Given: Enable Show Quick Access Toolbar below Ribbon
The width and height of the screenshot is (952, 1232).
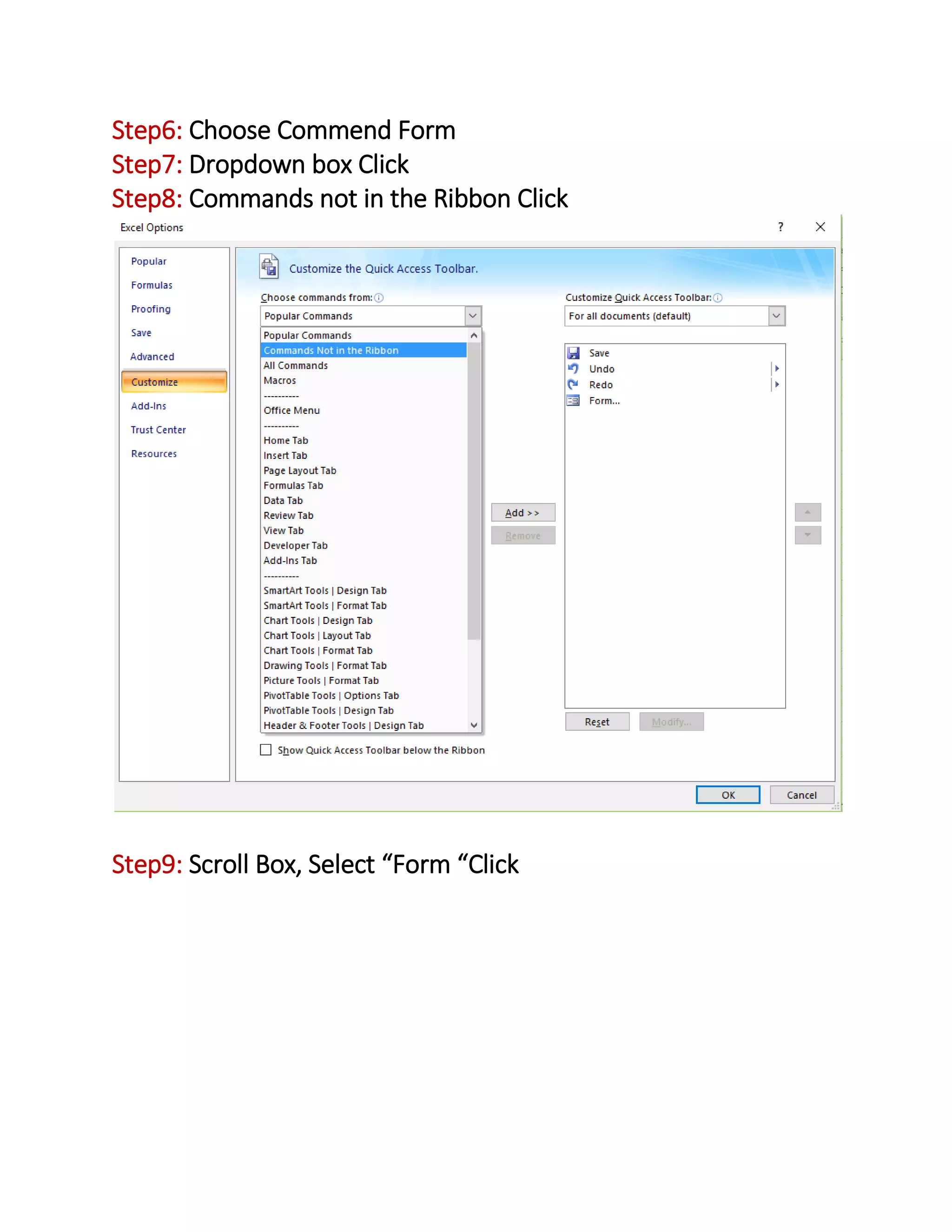Looking at the screenshot, I should pos(265,750).
